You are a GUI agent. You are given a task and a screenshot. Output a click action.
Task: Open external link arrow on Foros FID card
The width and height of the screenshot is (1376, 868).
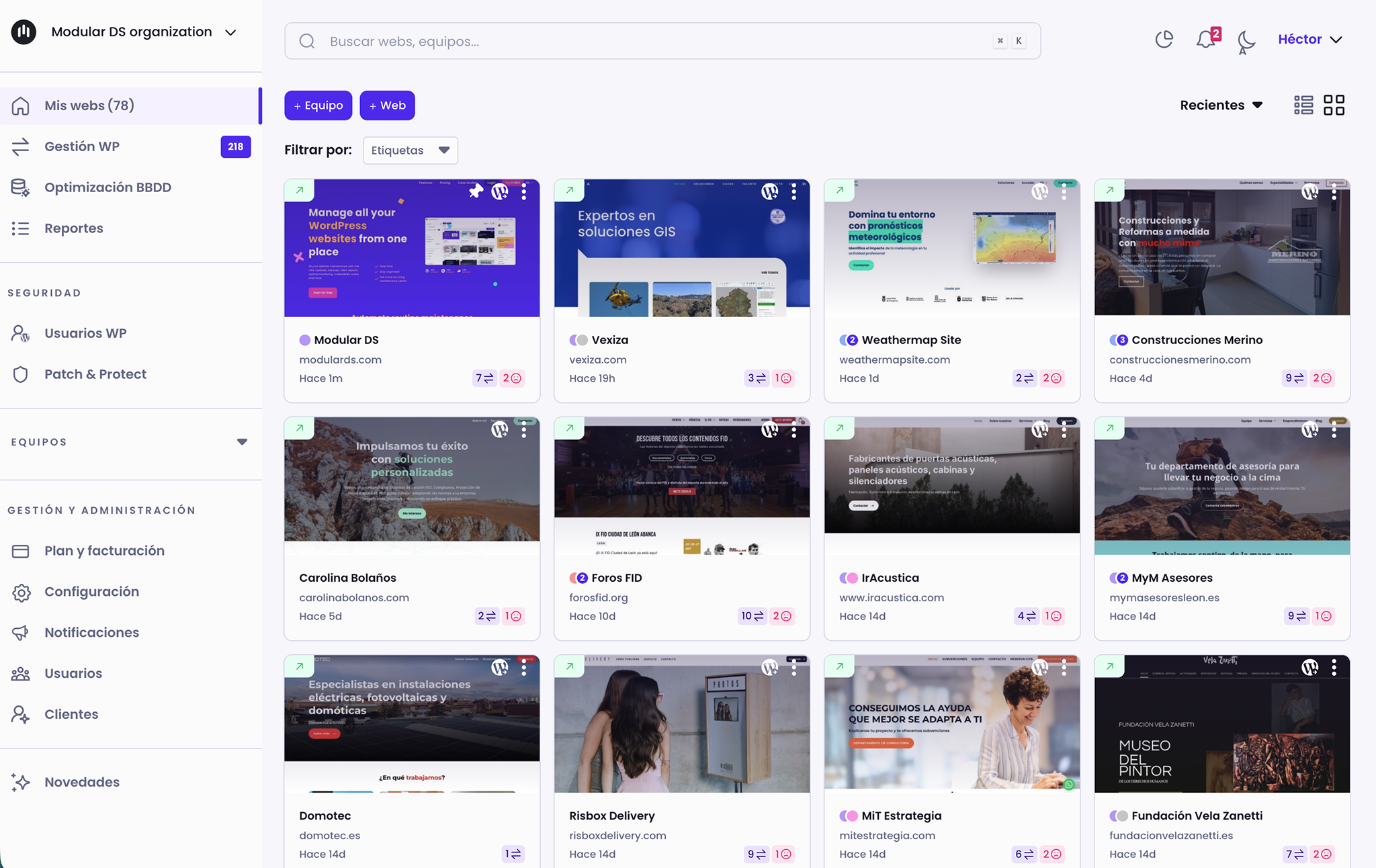tap(570, 428)
